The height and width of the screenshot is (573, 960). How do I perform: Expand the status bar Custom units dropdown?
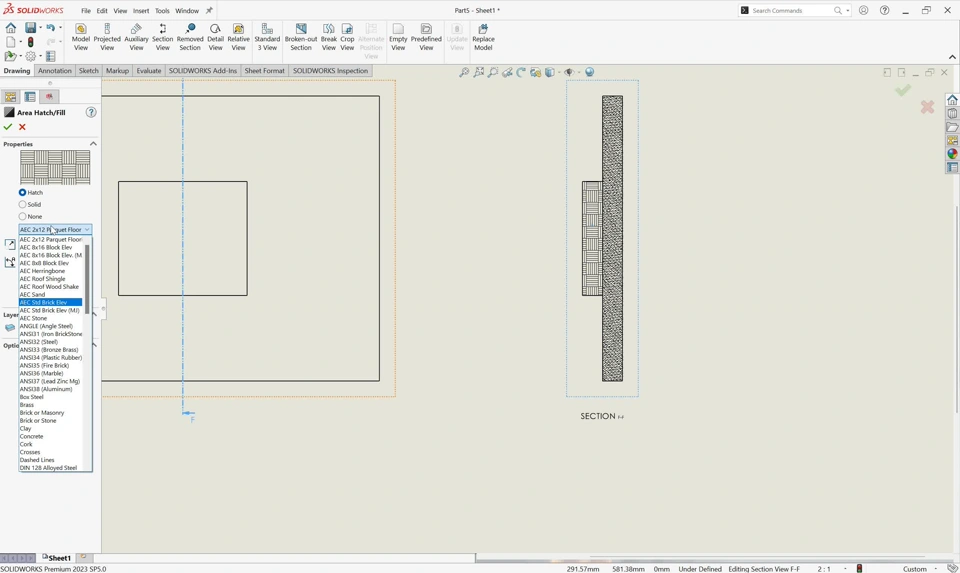click(935, 569)
